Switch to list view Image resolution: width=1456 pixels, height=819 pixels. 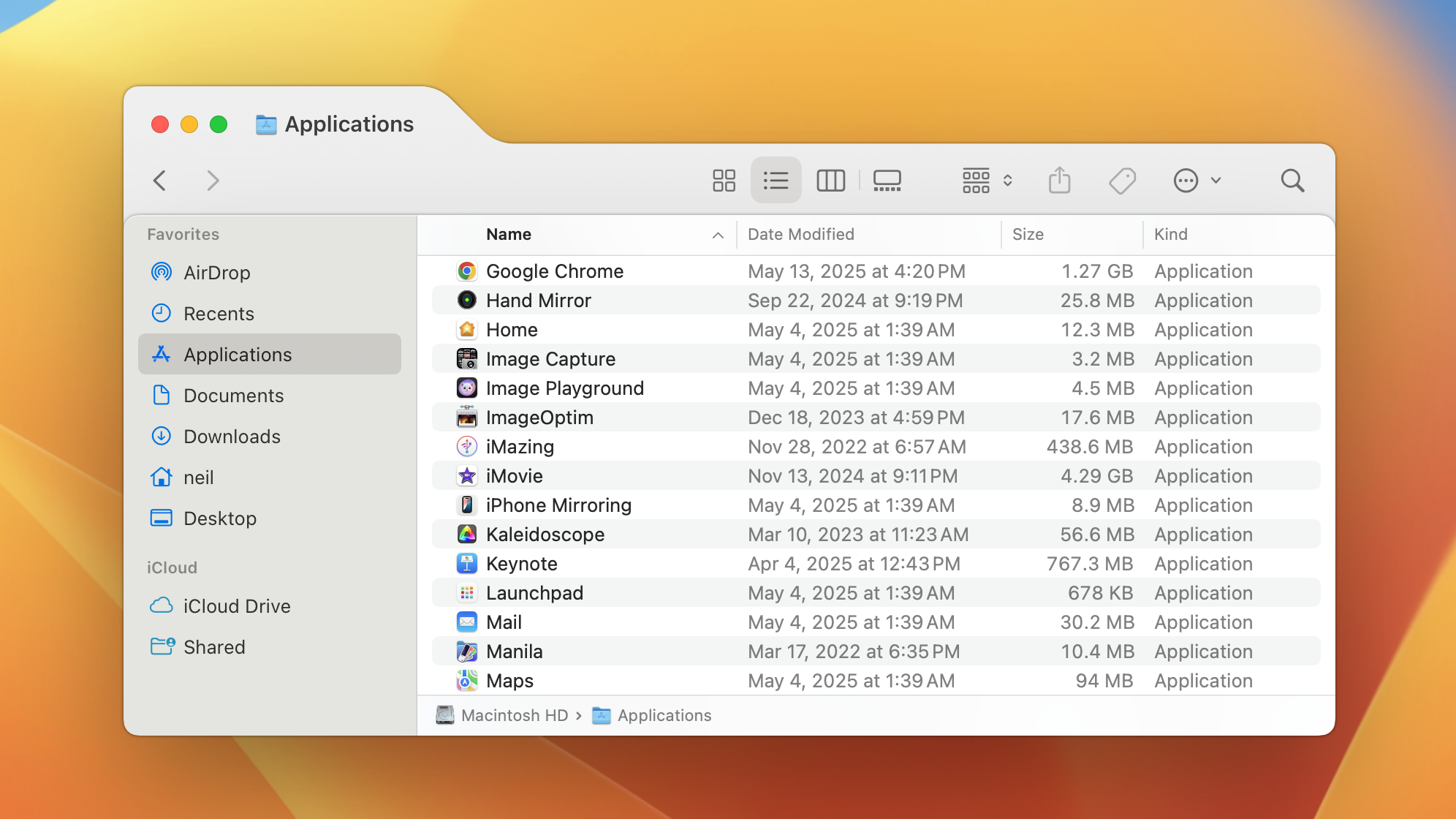pyautogui.click(x=776, y=181)
